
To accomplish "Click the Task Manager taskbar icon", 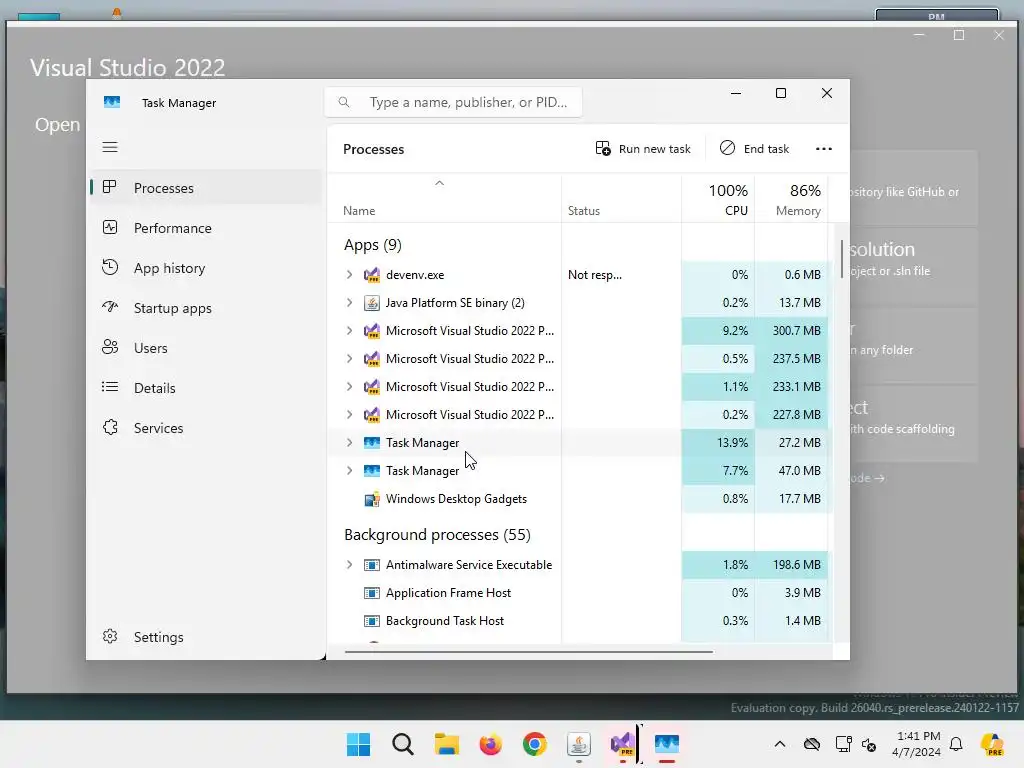I will pyautogui.click(x=667, y=744).
